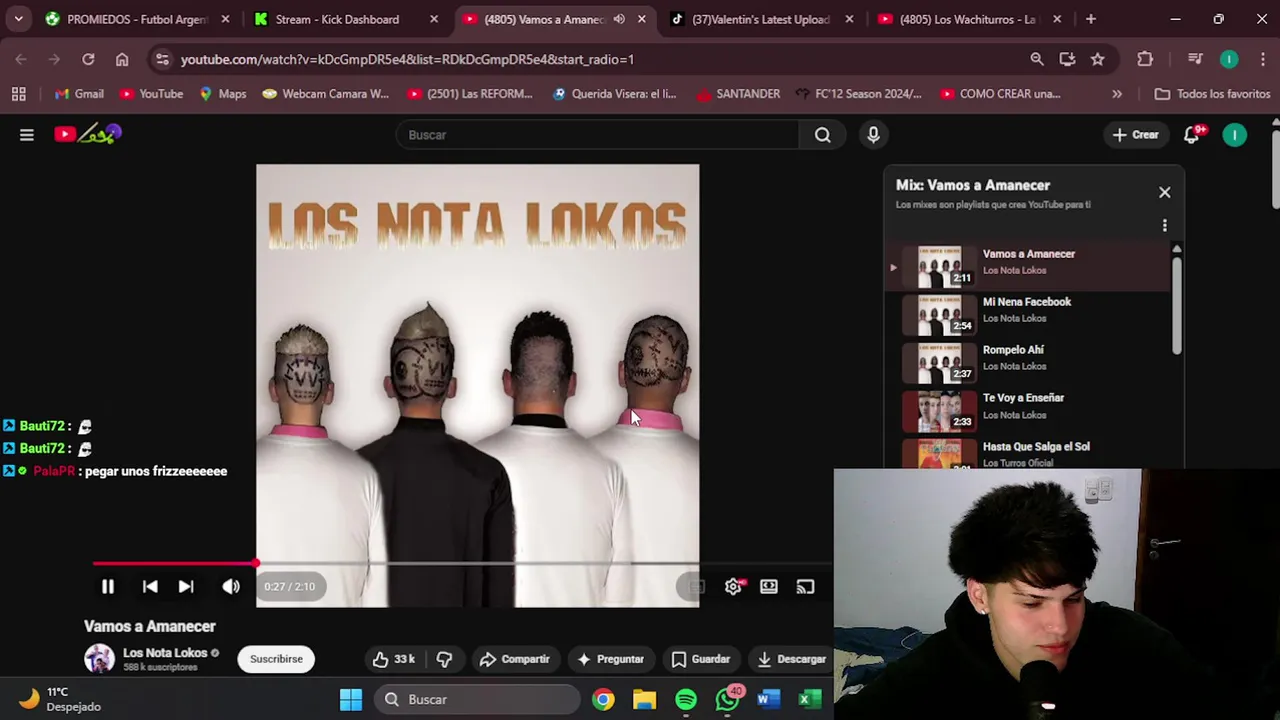The image size is (1280, 720).
Task: Open the Crear create menu
Action: click(1135, 135)
